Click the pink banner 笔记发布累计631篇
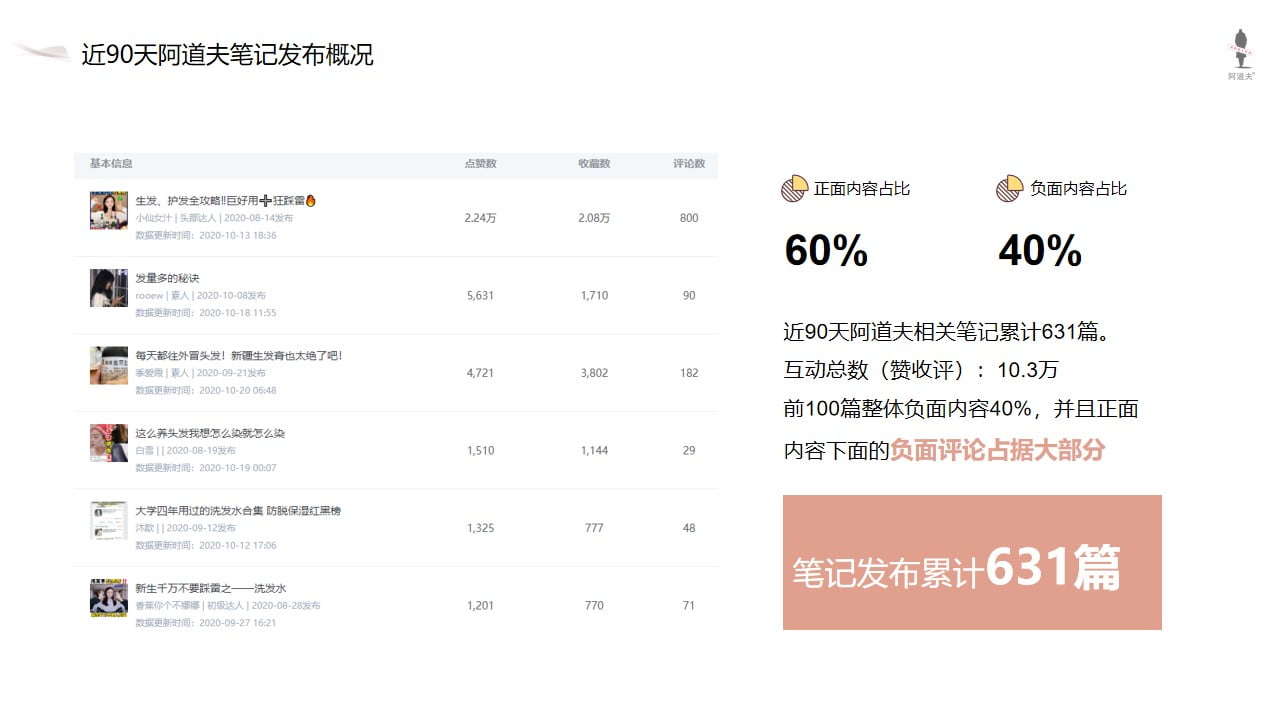The image size is (1280, 720). click(972, 562)
